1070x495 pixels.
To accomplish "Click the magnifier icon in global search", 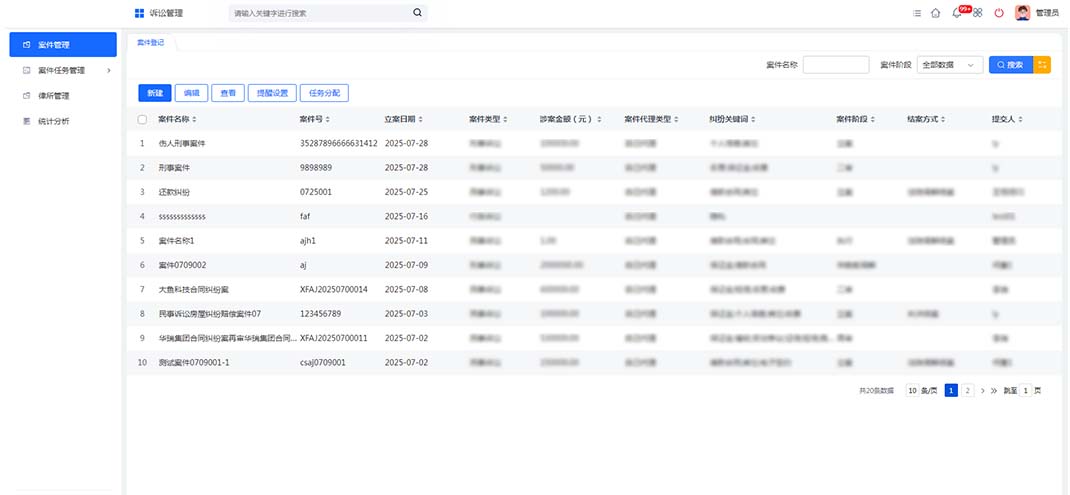I will pyautogui.click(x=417, y=13).
